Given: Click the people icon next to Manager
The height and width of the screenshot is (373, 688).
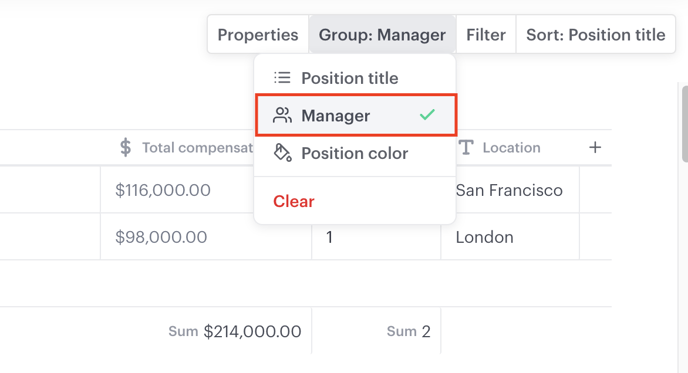Looking at the screenshot, I should pos(282,115).
